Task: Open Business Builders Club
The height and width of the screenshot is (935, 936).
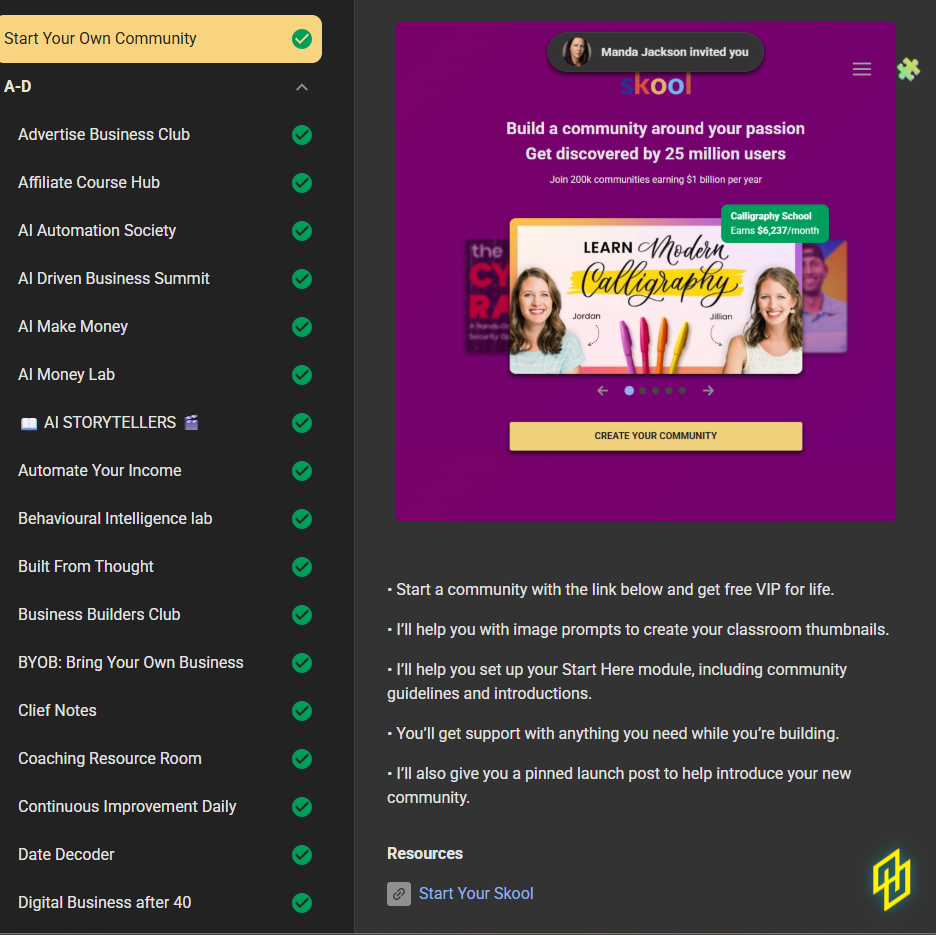Action: click(x=99, y=614)
